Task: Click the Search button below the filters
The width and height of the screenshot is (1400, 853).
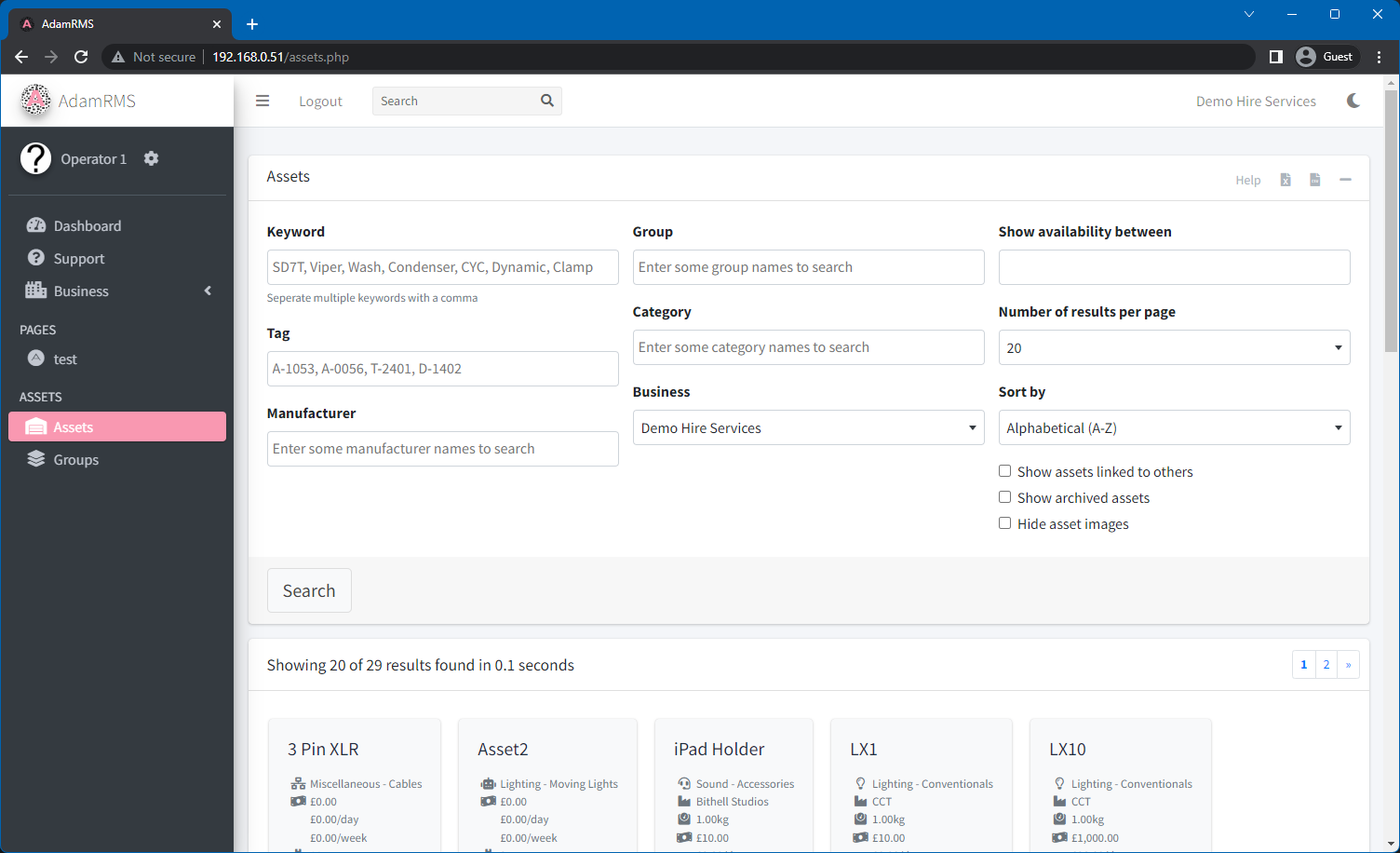Action: coord(309,589)
